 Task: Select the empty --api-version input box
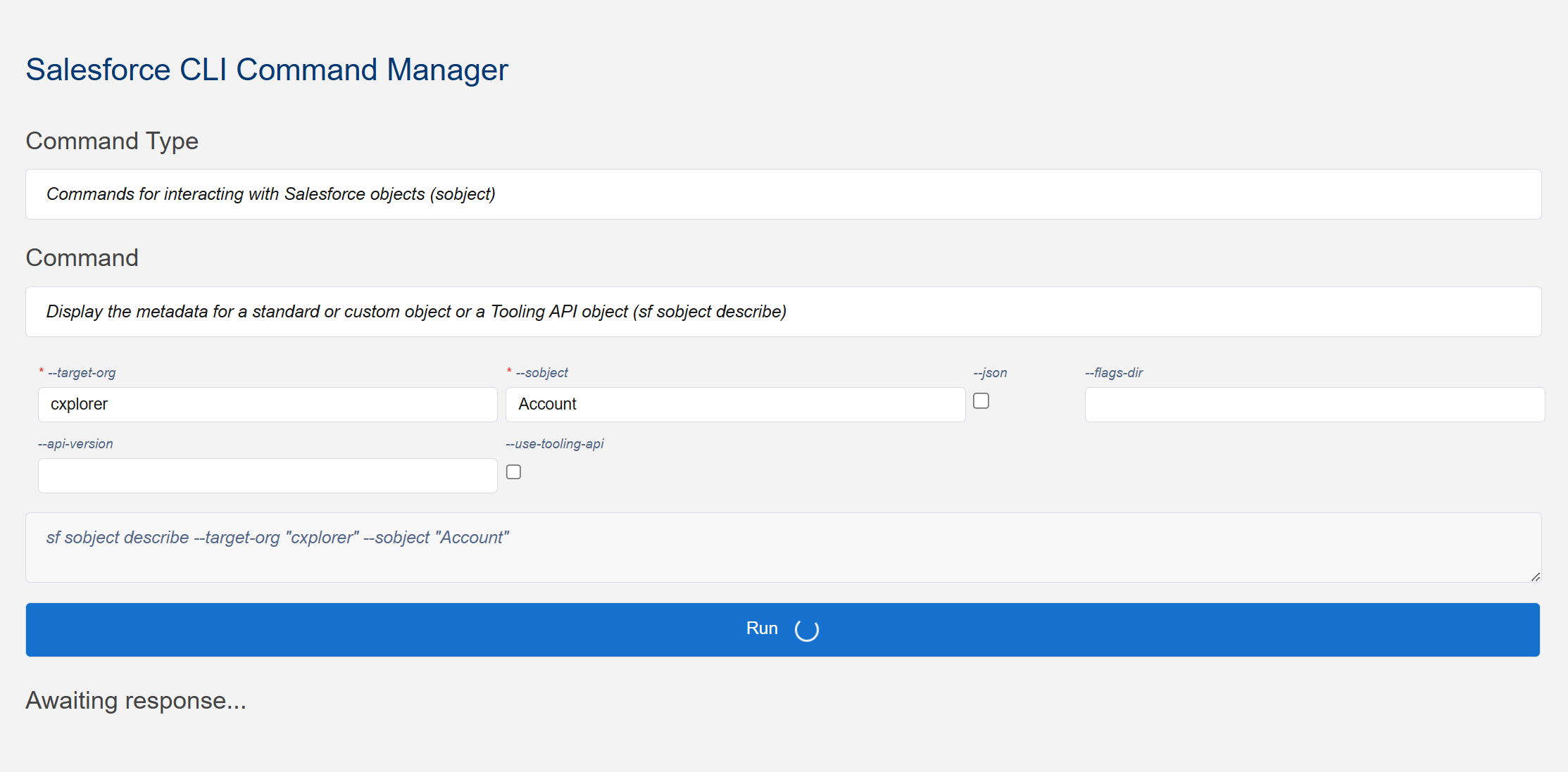[268, 476]
